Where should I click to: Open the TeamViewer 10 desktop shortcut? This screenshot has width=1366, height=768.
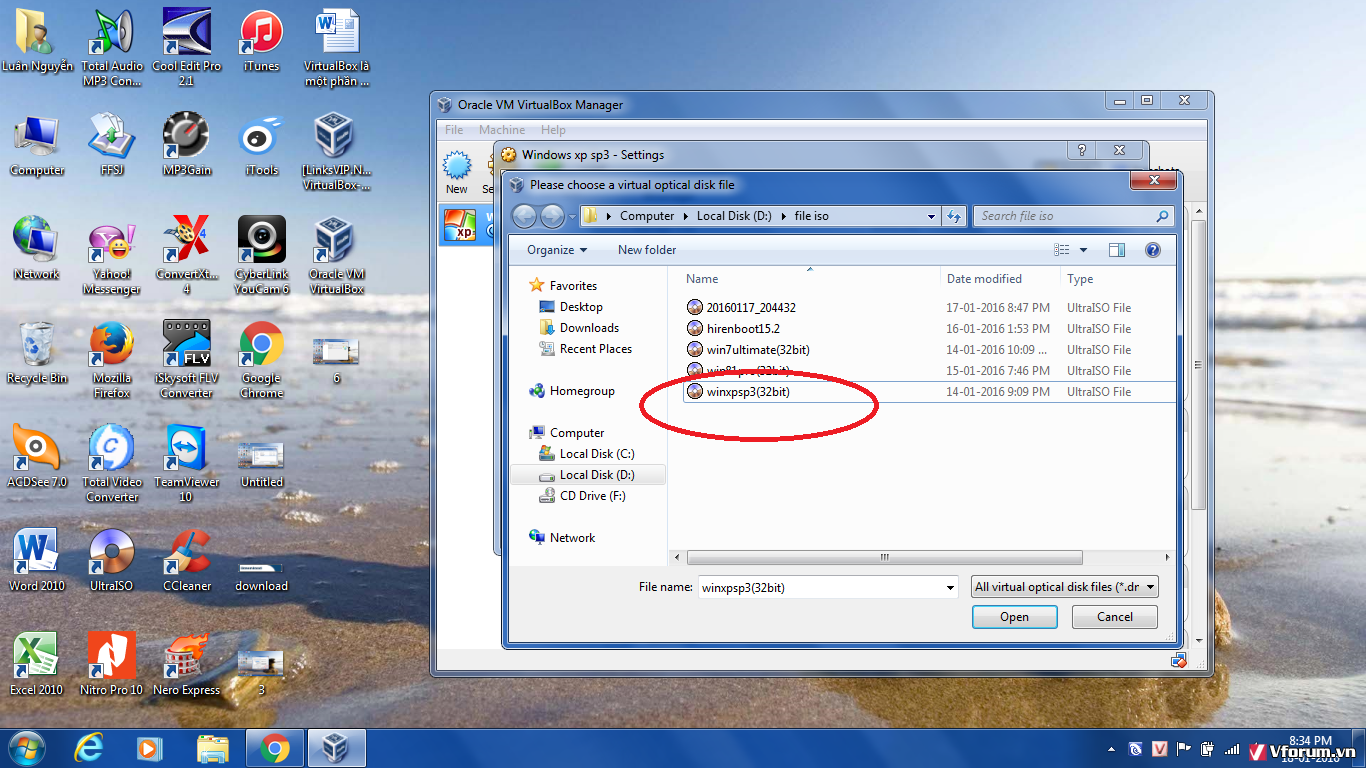pyautogui.click(x=187, y=463)
